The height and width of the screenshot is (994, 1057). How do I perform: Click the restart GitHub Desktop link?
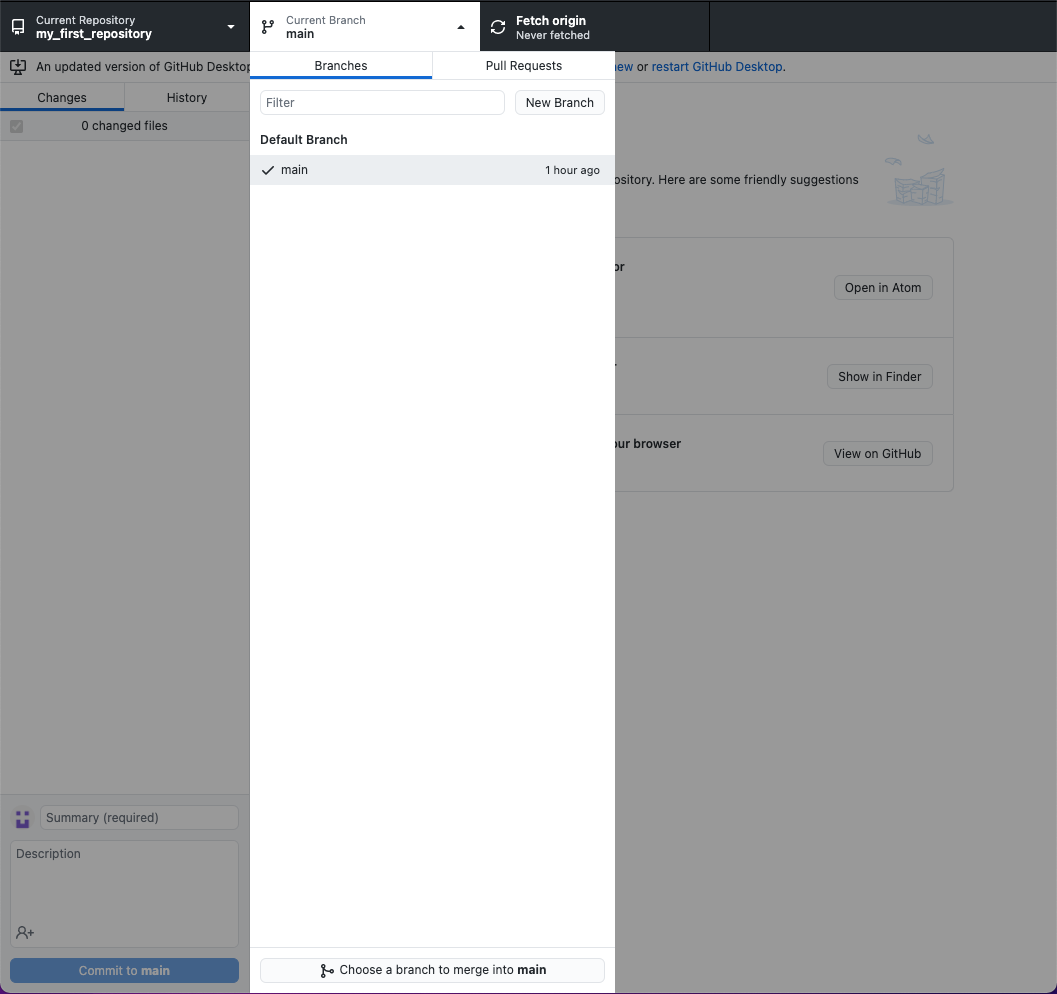click(x=717, y=67)
